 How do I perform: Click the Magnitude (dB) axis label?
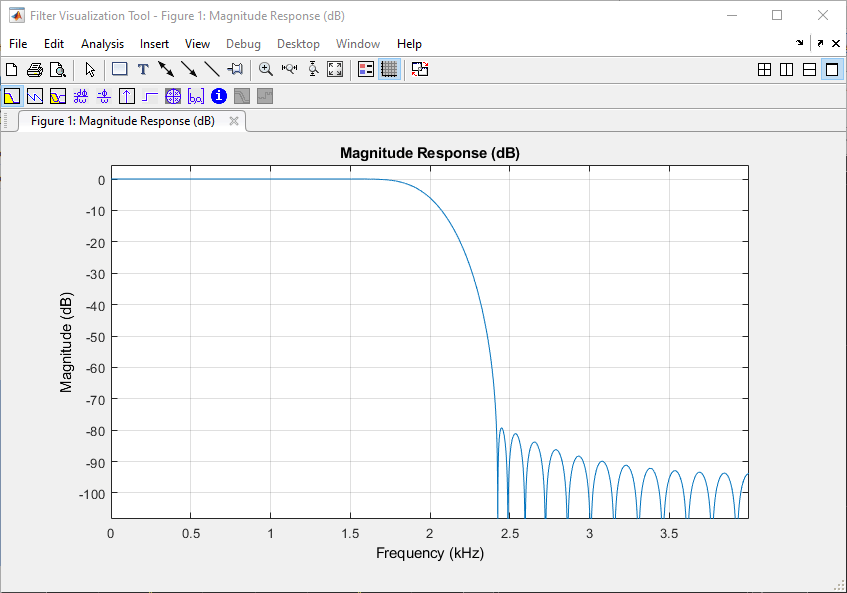[66, 342]
